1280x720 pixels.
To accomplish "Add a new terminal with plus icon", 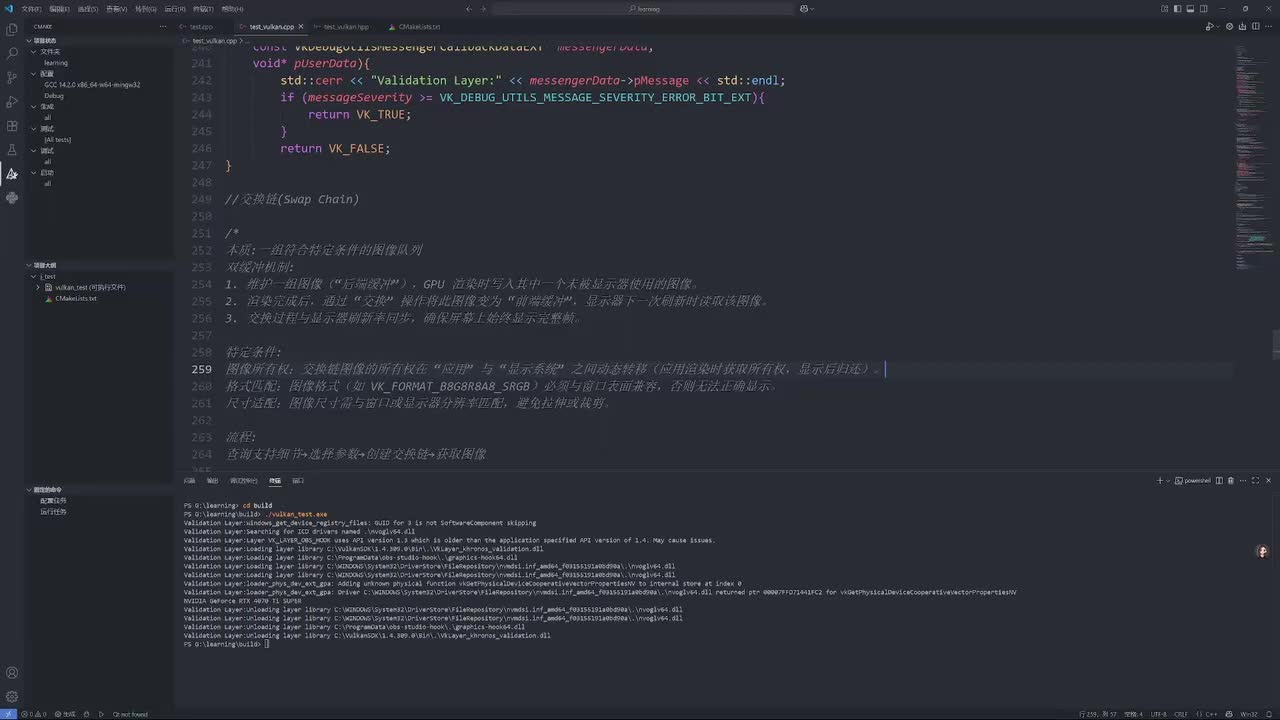I will tap(1160, 480).
